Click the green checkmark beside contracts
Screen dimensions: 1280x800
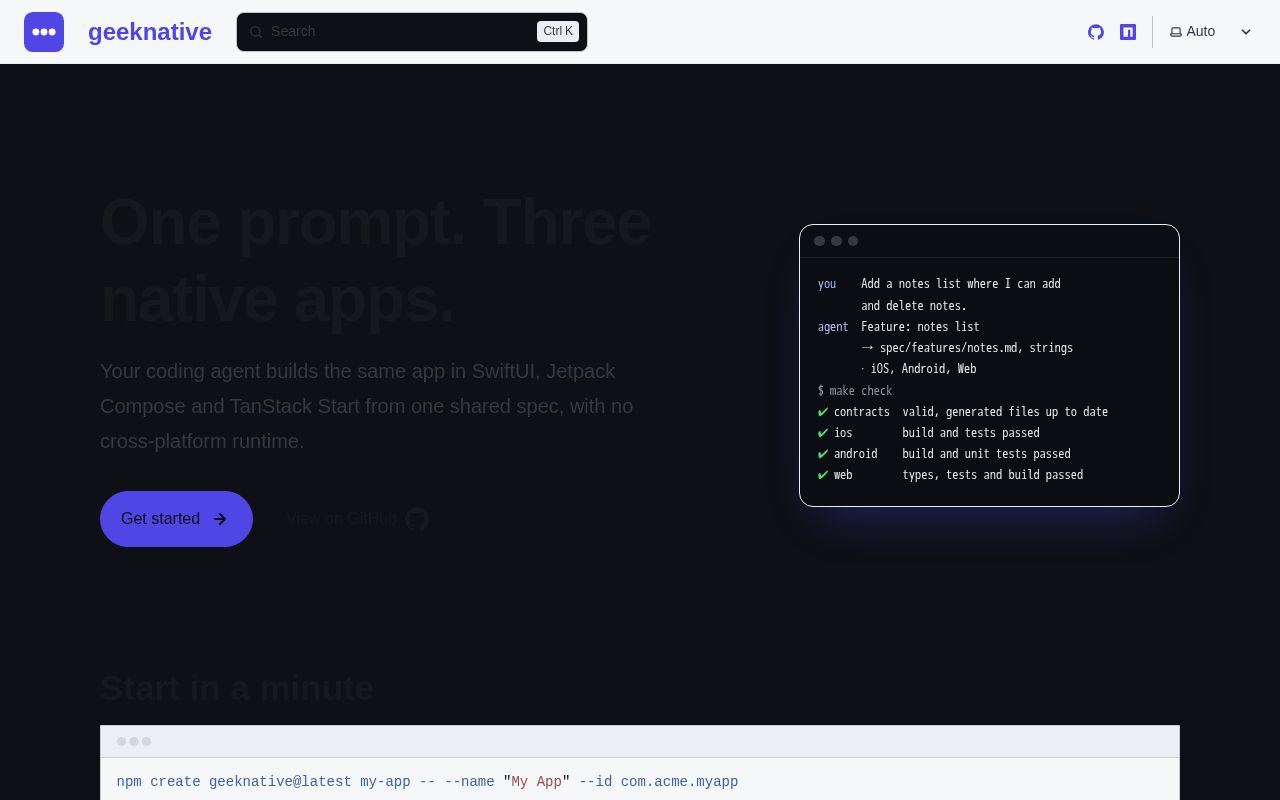[x=823, y=412]
